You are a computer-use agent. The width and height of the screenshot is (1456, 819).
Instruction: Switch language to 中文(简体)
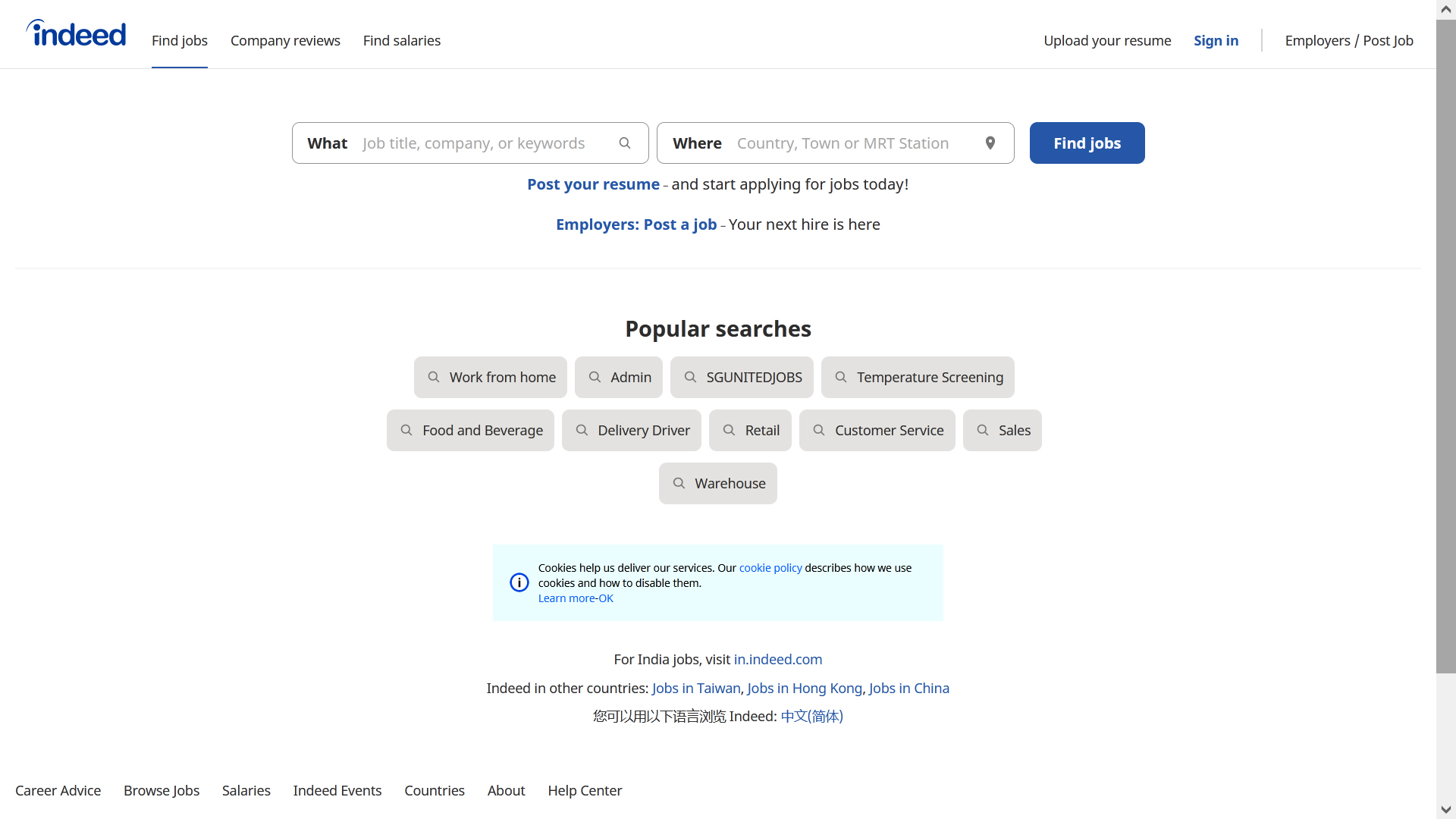(812, 717)
